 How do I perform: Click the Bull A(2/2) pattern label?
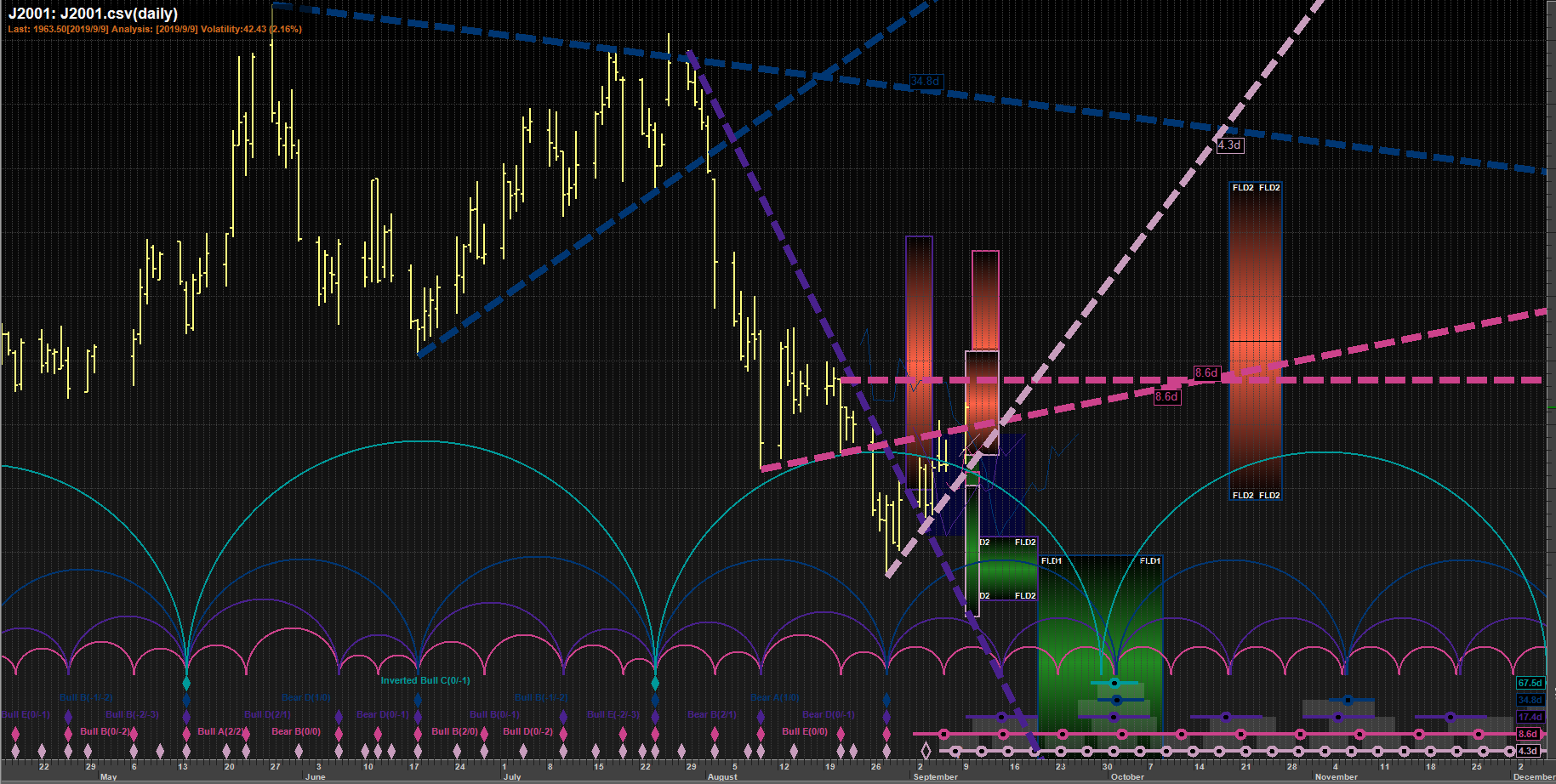click(x=222, y=731)
